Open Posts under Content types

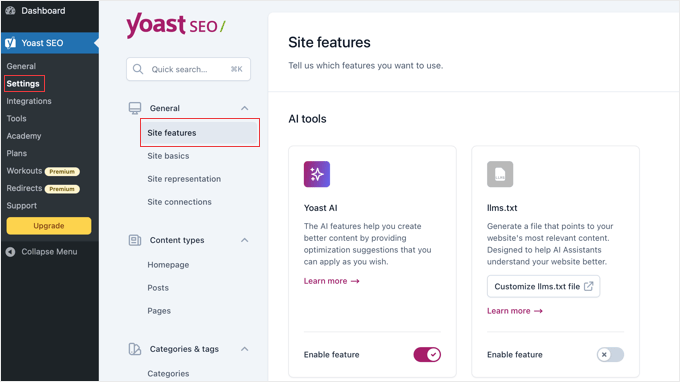tap(158, 287)
